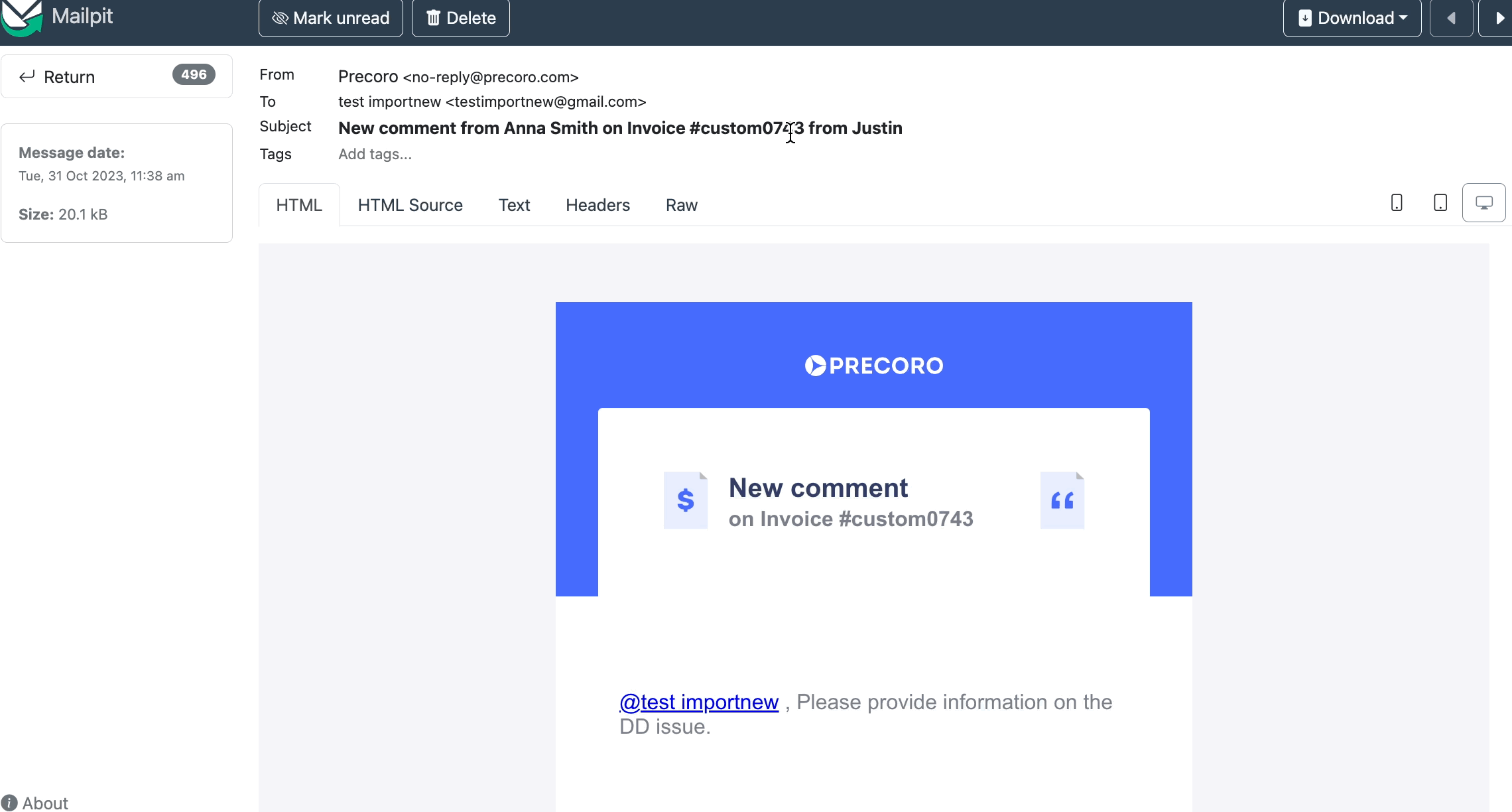Screen dimensions: 1512x812
Task: Delete the current message
Action: click(461, 18)
